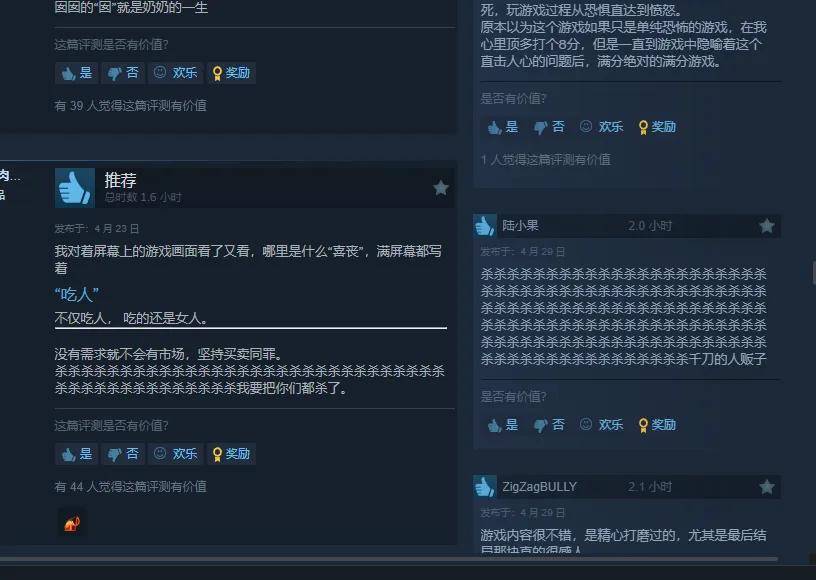Open ZigZagBULLY user profile name

[539, 487]
